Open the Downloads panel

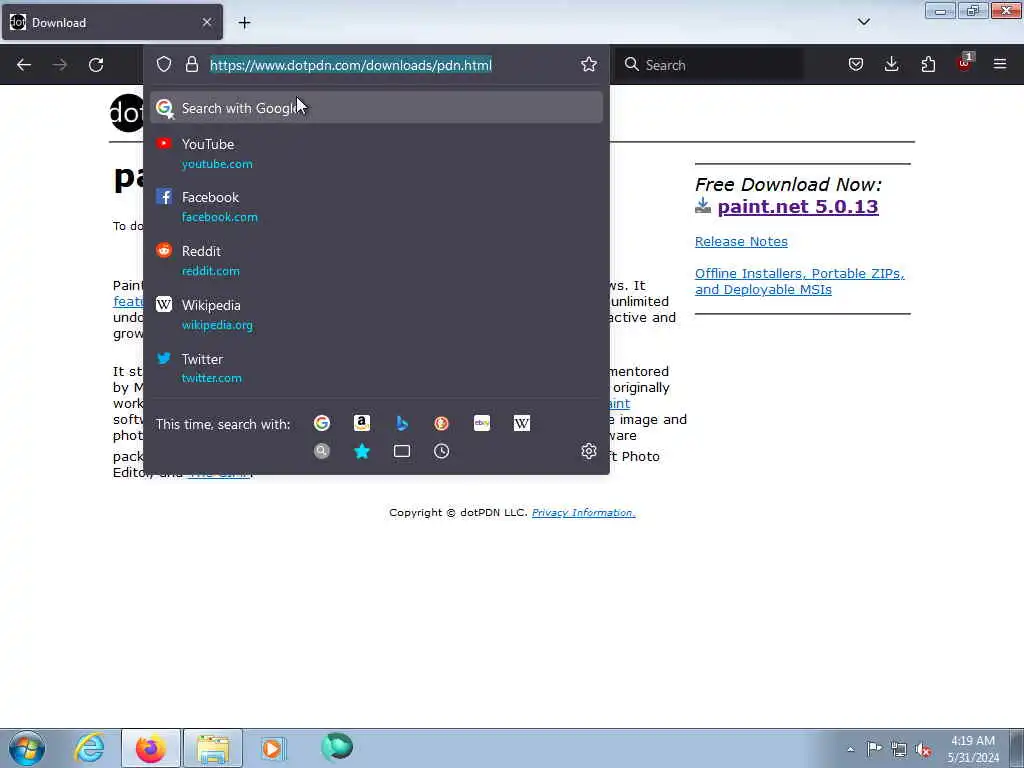[x=891, y=65]
